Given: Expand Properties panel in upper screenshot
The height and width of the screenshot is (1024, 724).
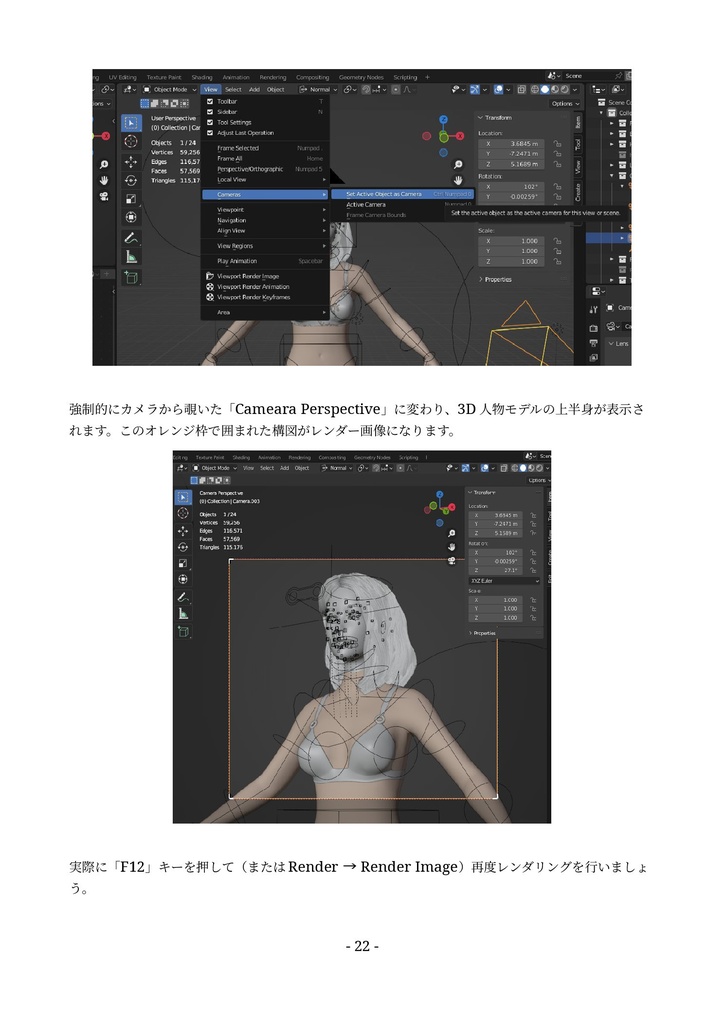Looking at the screenshot, I should (x=496, y=280).
